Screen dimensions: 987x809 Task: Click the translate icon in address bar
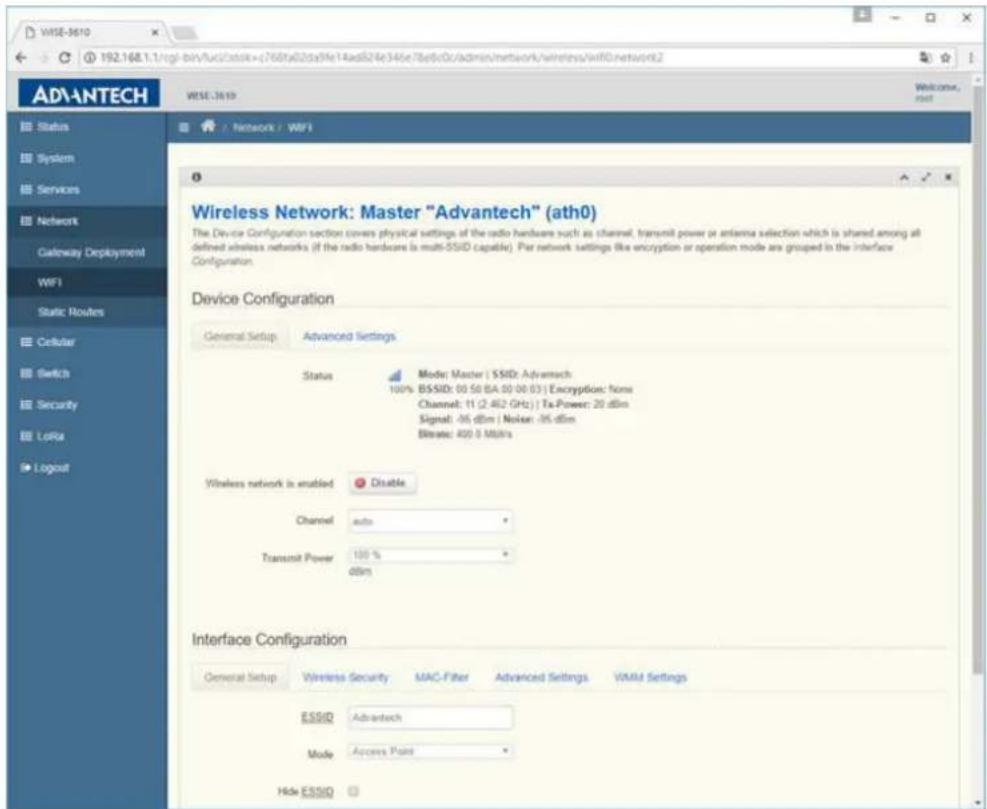pos(926,59)
